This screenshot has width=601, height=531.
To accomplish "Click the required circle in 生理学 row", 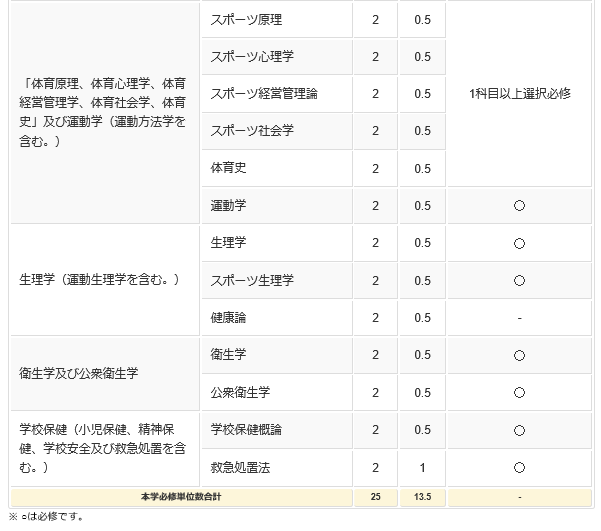I will point(519,243).
